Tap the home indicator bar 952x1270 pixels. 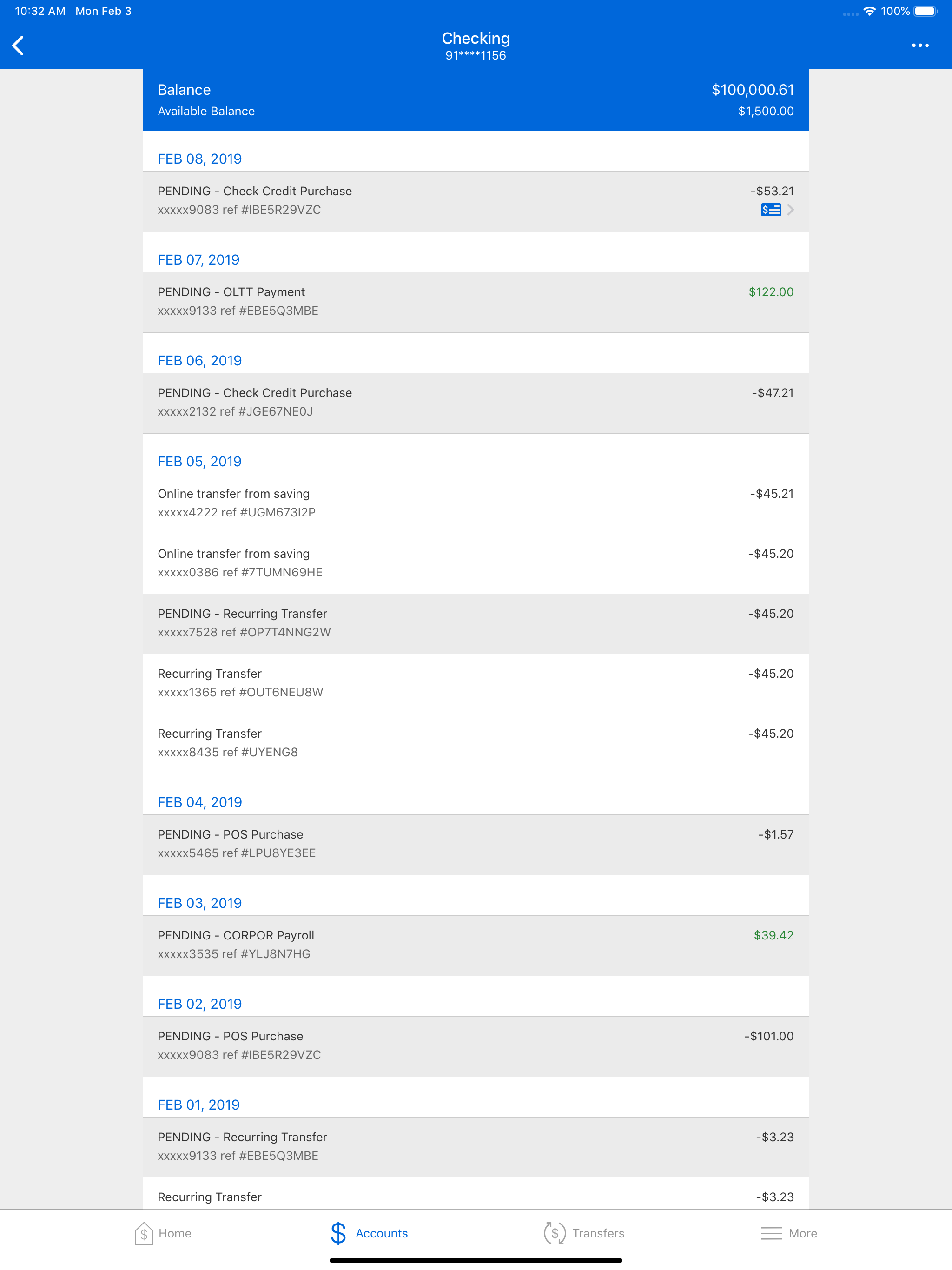(476, 1260)
